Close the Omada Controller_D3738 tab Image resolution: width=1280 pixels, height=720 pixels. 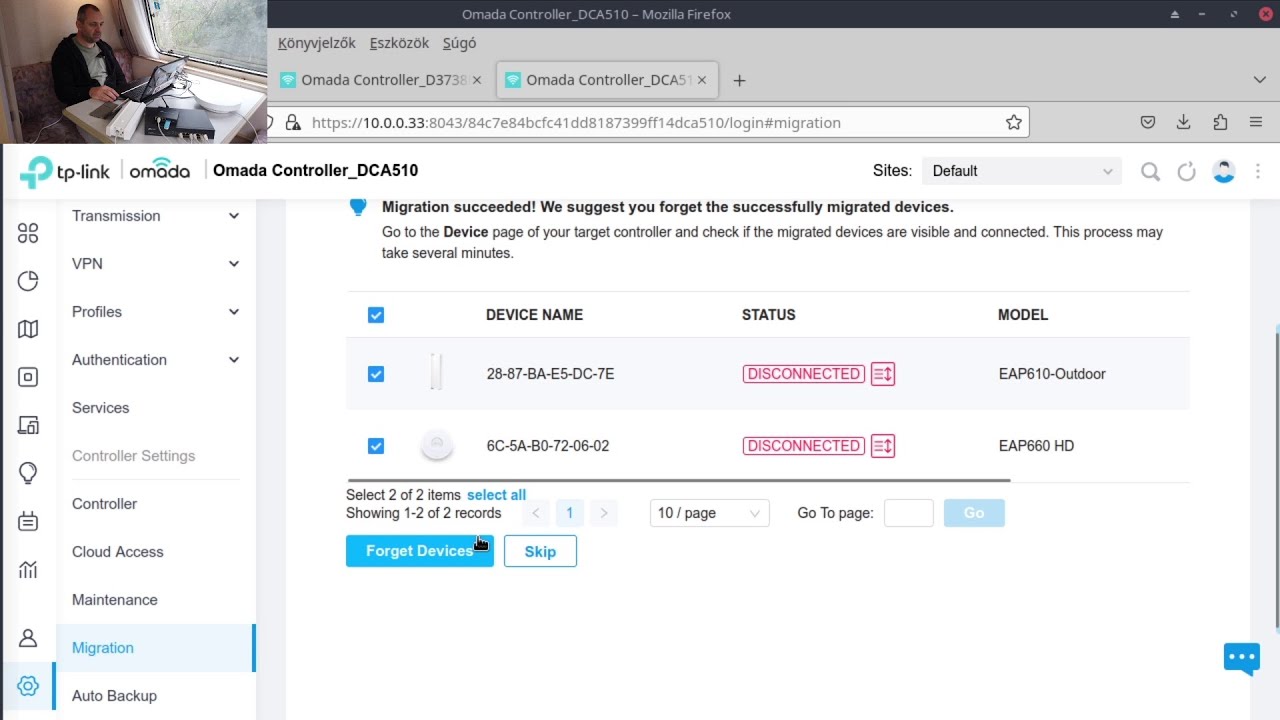pyautogui.click(x=476, y=80)
